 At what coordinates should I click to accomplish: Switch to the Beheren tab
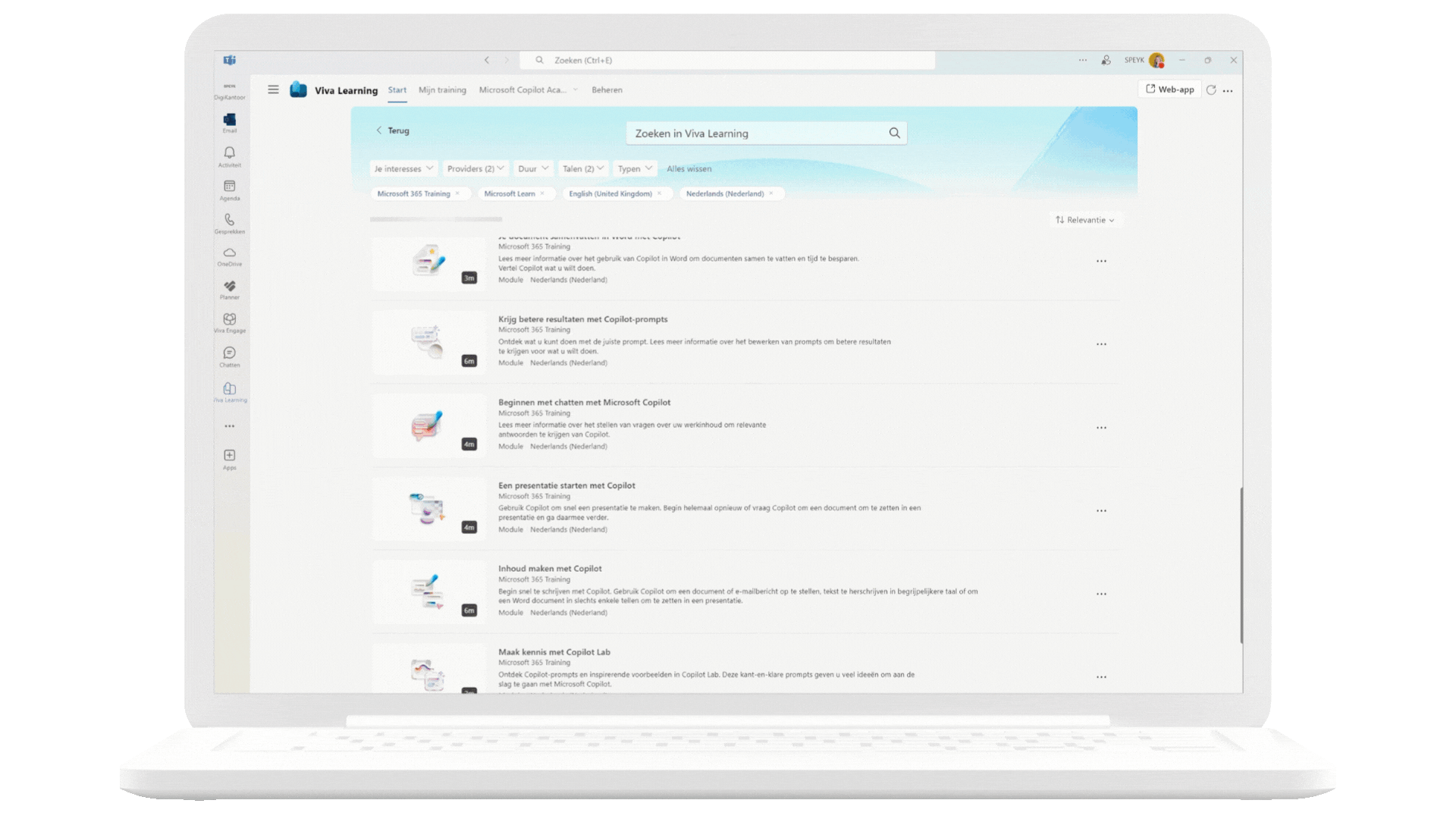tap(607, 89)
